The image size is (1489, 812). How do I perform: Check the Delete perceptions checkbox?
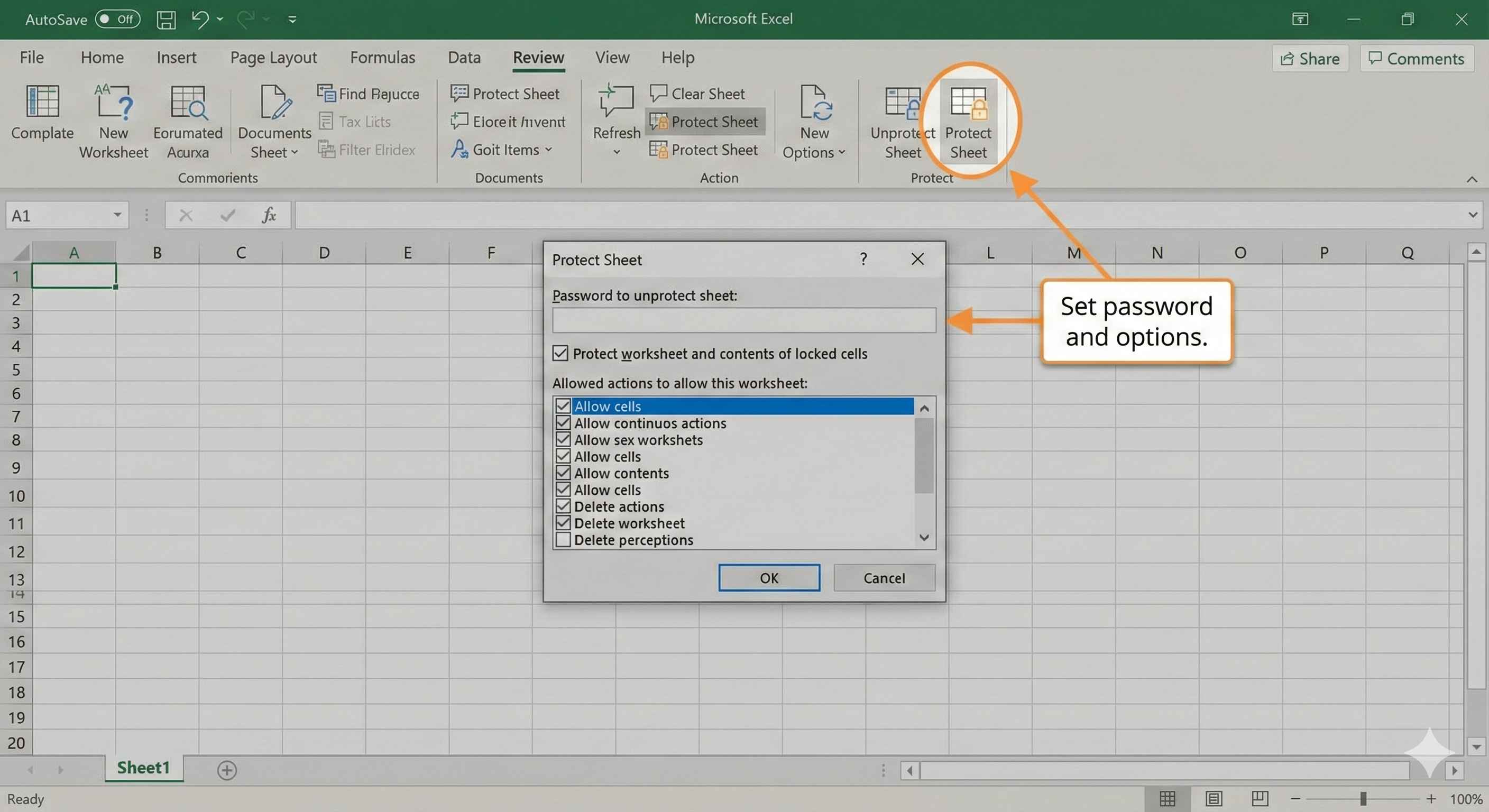pyautogui.click(x=563, y=540)
